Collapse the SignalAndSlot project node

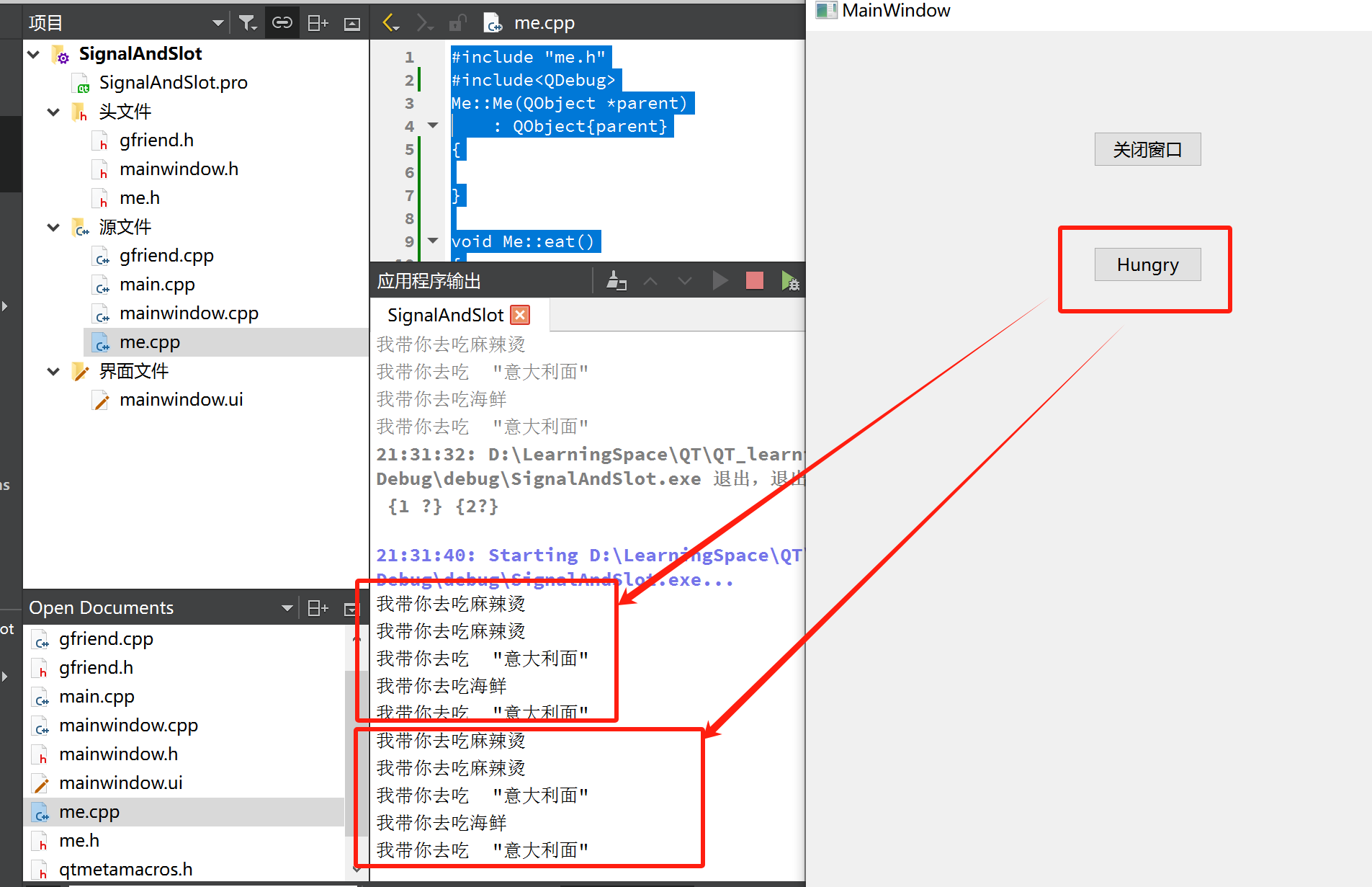coord(34,54)
